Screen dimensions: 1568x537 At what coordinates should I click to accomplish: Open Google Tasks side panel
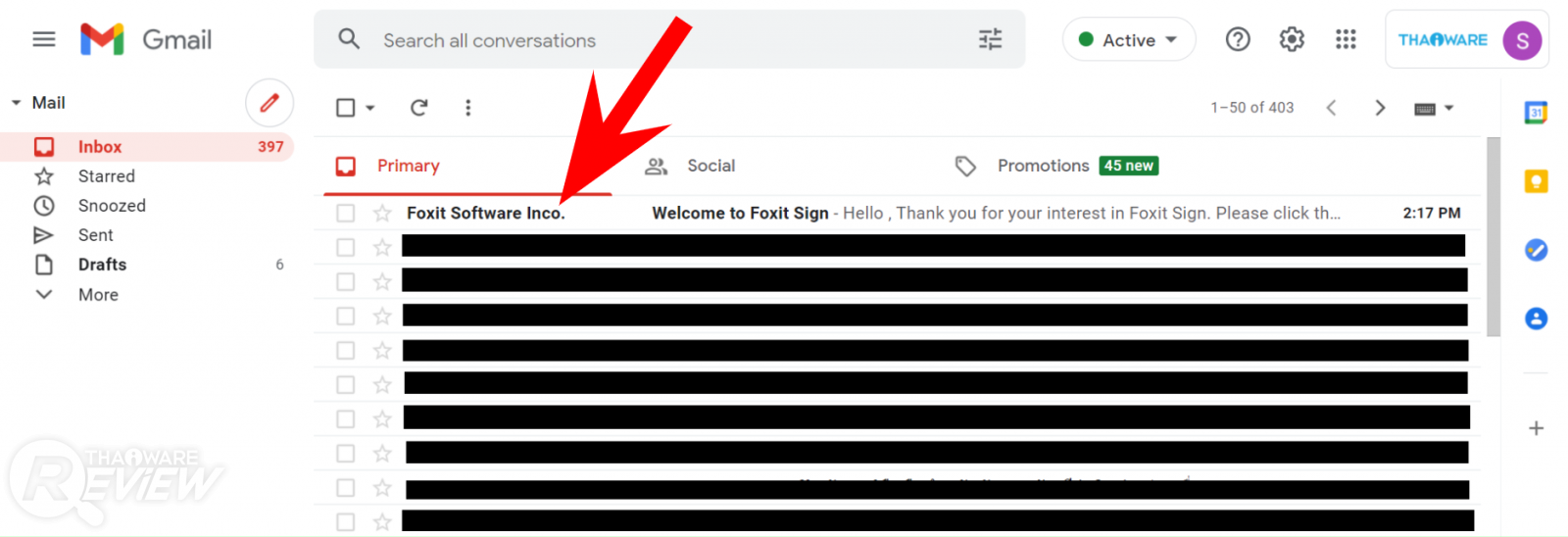pos(1536,250)
